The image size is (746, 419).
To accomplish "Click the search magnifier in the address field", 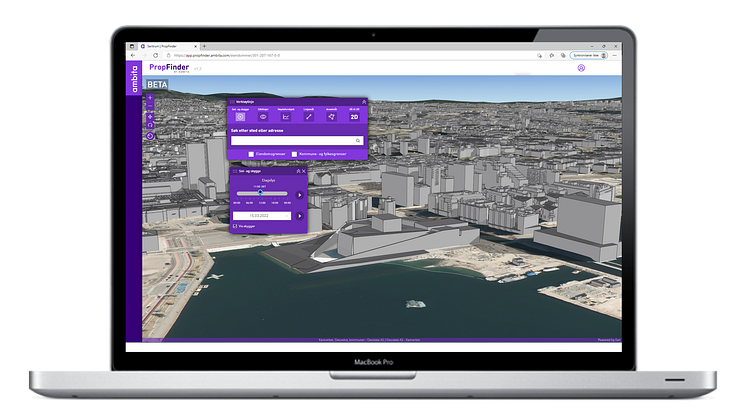I will [x=358, y=141].
